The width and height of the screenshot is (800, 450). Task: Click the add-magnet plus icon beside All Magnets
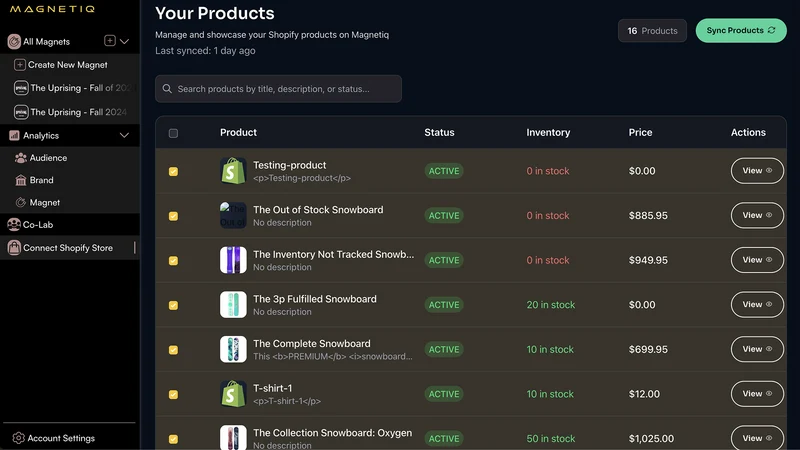coord(110,40)
